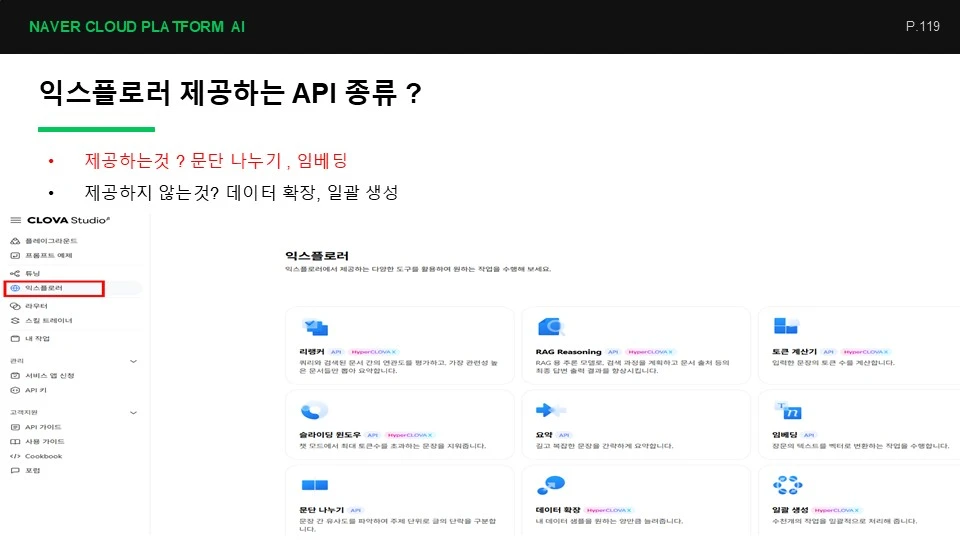Viewport: 960px width, 540px height.
Task: Click the bullet line 제공하지 않는것
Action: click(241, 193)
